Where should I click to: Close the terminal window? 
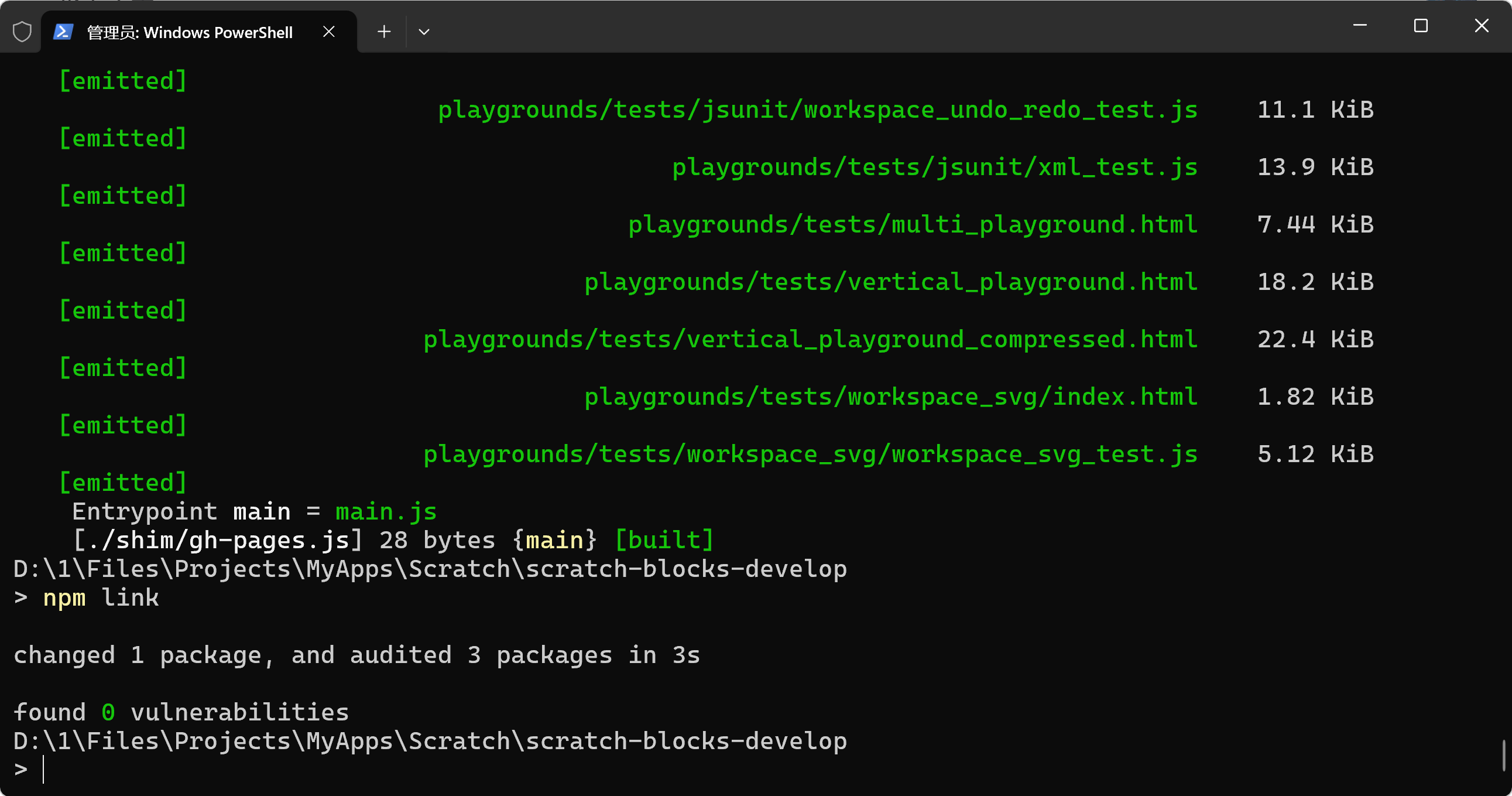click(1482, 26)
